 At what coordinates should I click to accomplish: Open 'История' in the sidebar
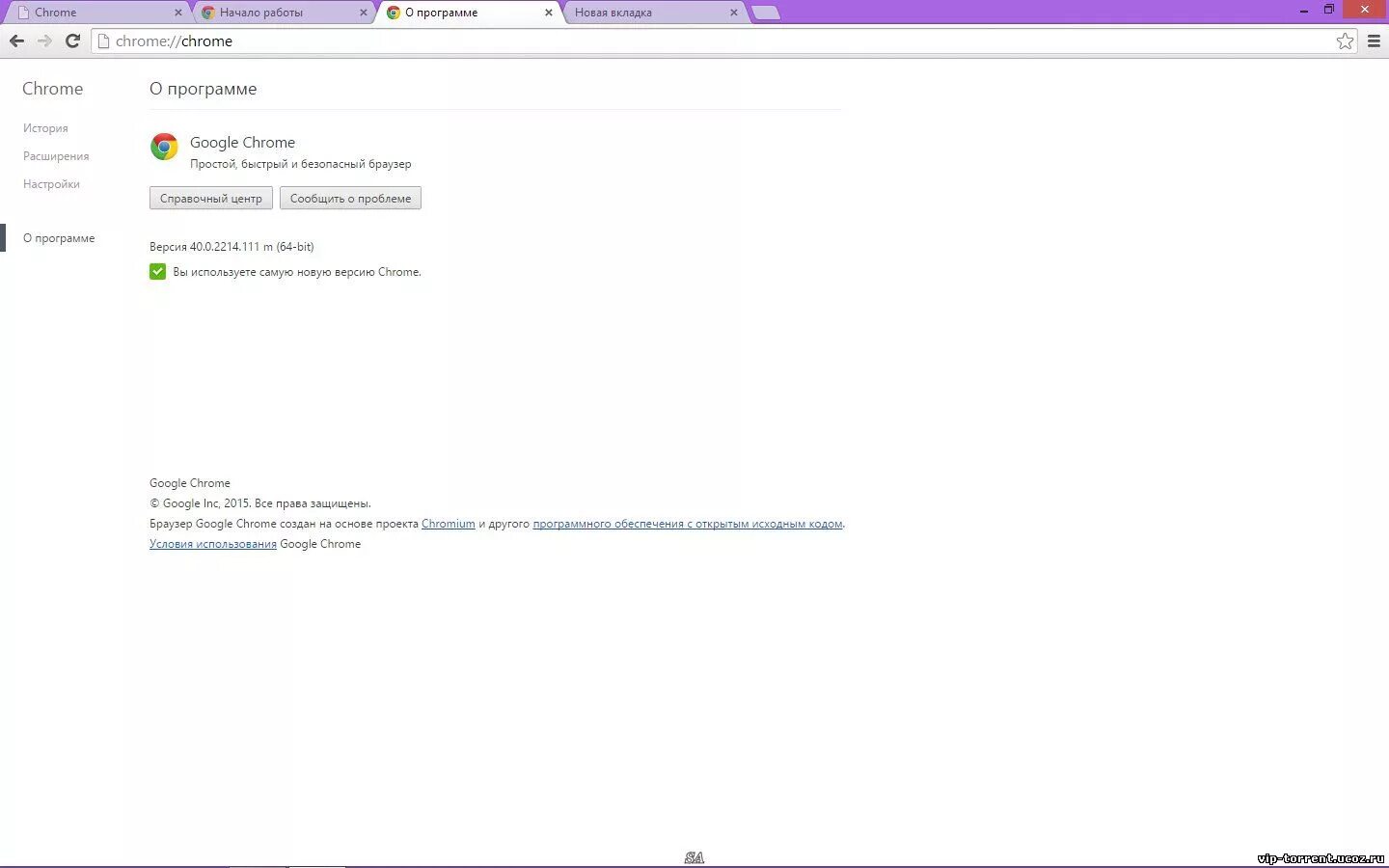tap(45, 128)
